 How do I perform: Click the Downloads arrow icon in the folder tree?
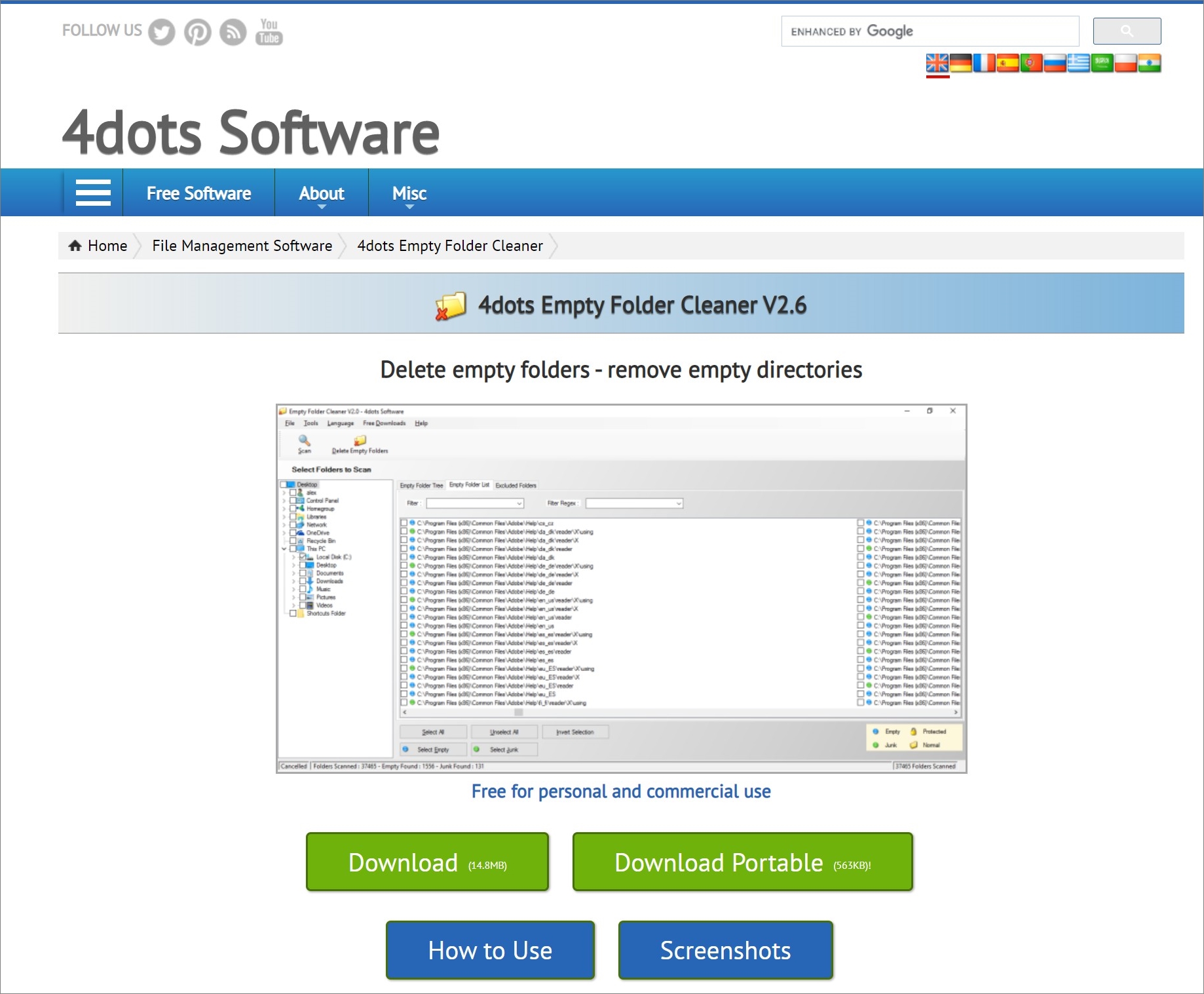click(310, 581)
